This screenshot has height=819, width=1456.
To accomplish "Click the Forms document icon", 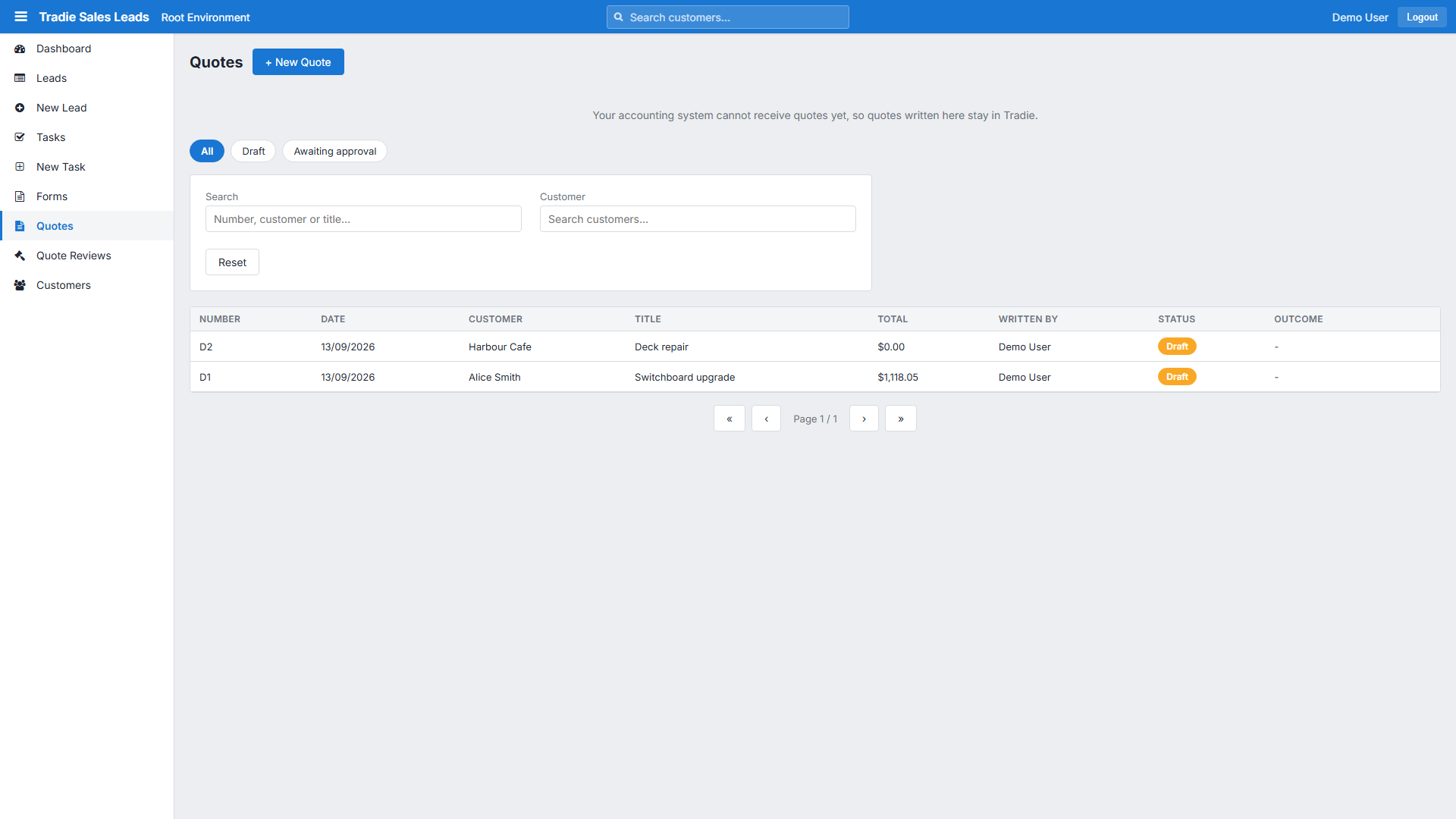I will pyautogui.click(x=20, y=196).
